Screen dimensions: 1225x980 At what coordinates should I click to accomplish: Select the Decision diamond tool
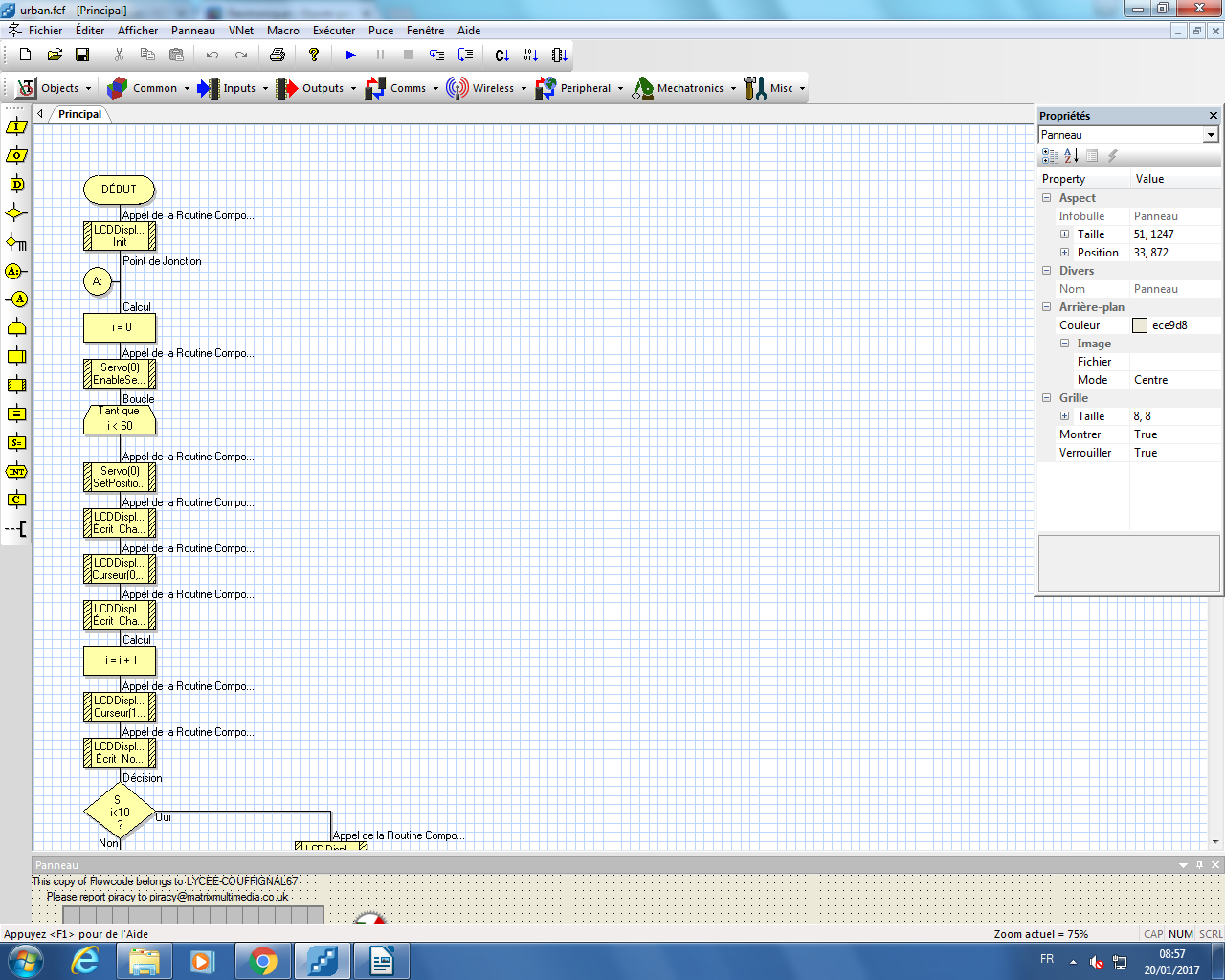[x=16, y=213]
